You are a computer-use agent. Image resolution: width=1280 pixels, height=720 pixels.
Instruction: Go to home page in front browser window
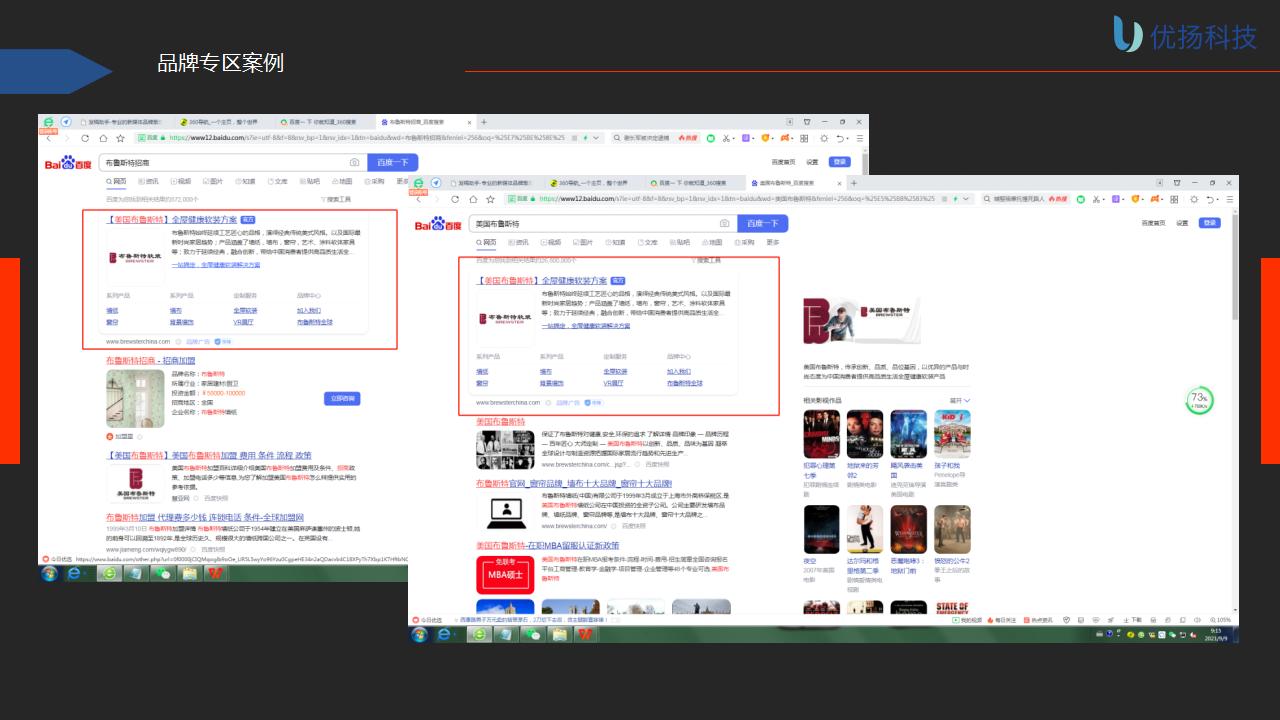click(x=473, y=199)
